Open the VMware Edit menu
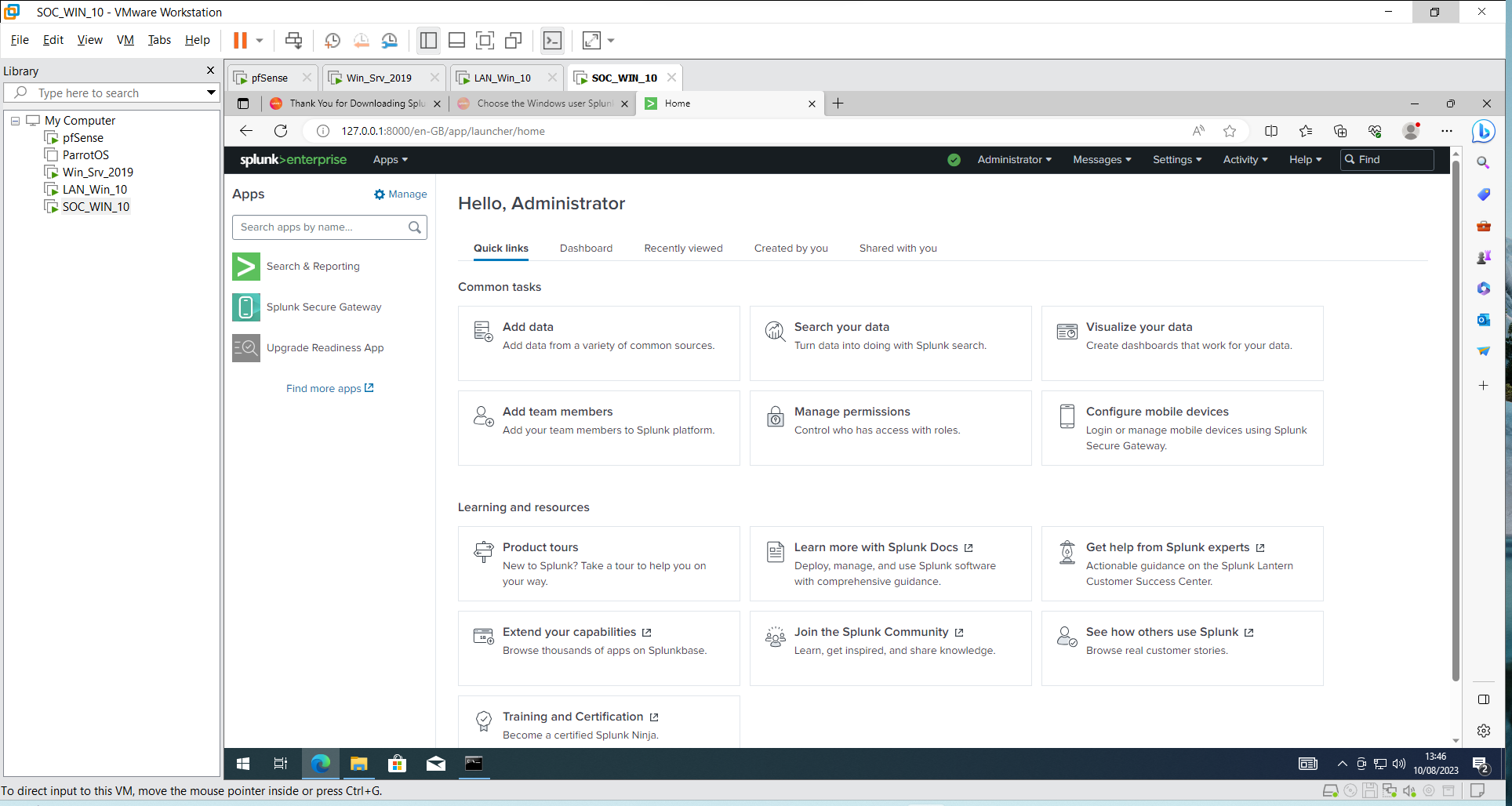1512x806 pixels. [x=53, y=40]
